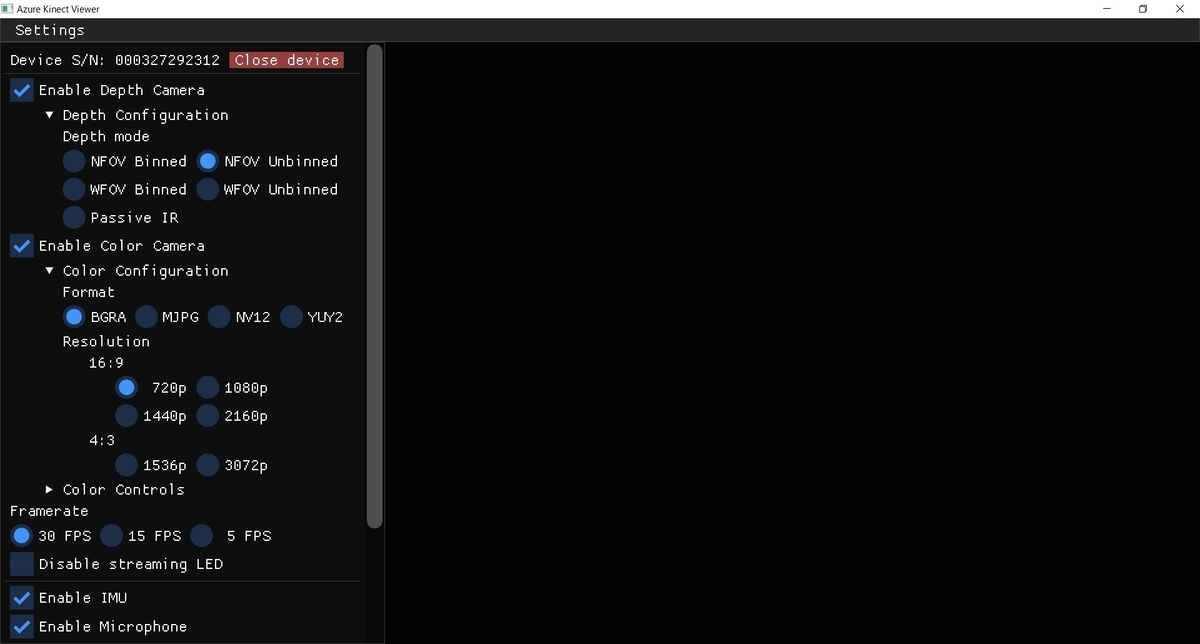Choose YUY2 color format
The width and height of the screenshot is (1200, 644).
[x=291, y=317]
